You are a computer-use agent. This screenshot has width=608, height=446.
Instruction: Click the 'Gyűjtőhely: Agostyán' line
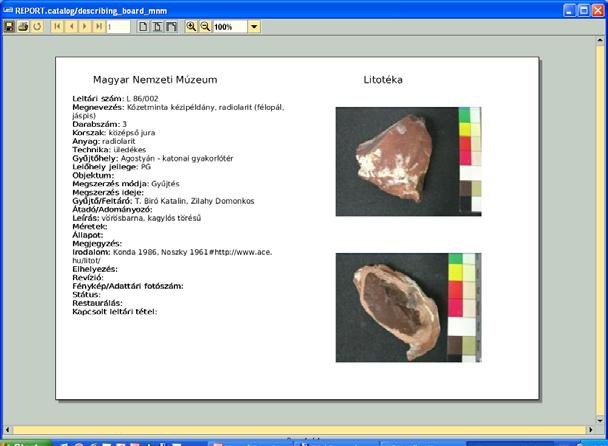(x=153, y=158)
